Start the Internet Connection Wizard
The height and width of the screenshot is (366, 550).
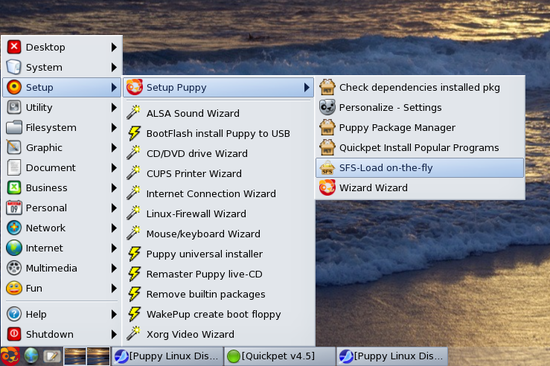pyautogui.click(x=217, y=193)
